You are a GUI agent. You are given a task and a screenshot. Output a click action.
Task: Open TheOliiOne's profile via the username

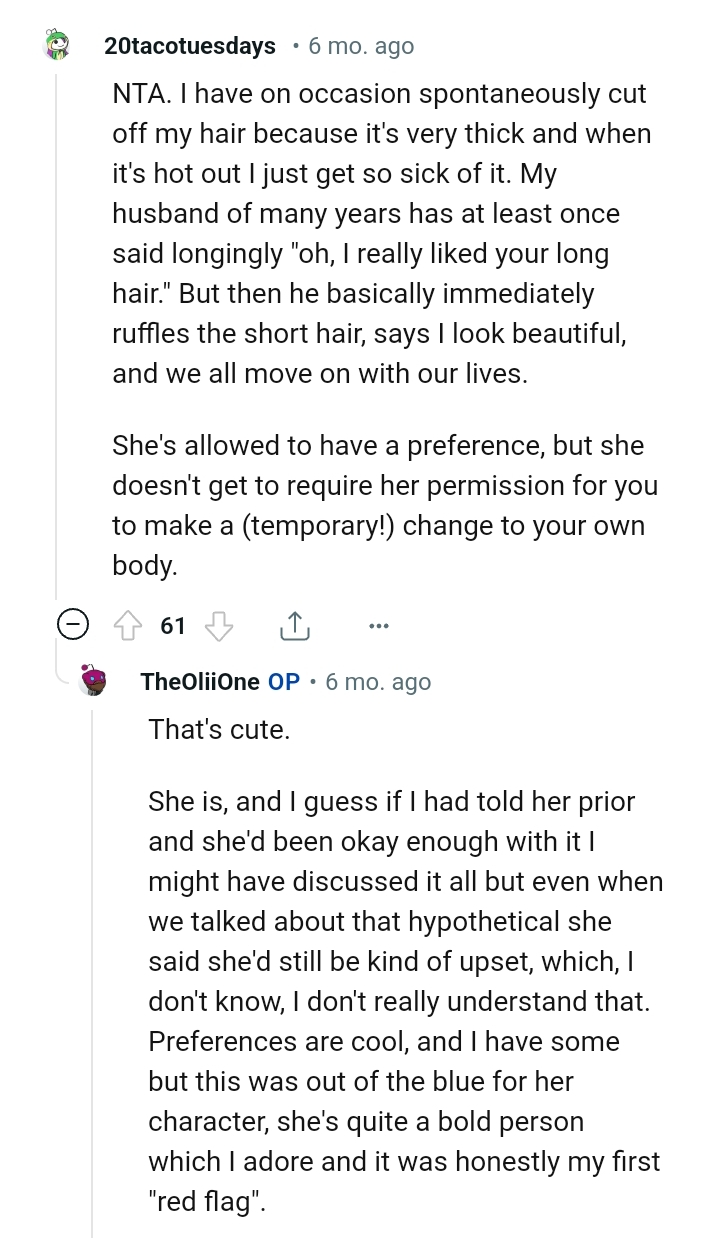[200, 682]
